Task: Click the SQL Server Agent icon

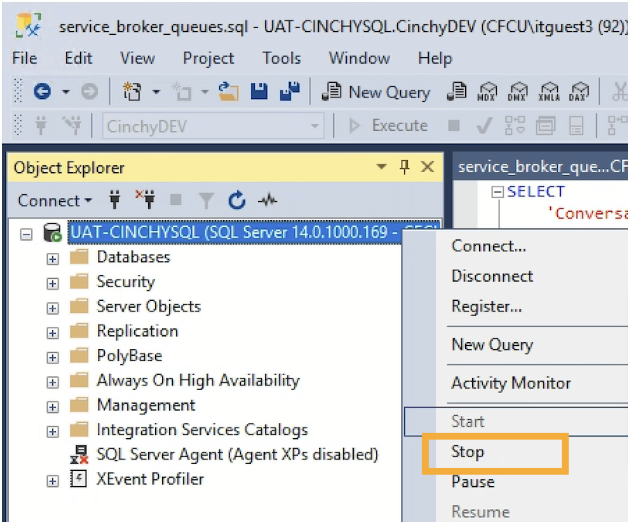Action: point(79,455)
